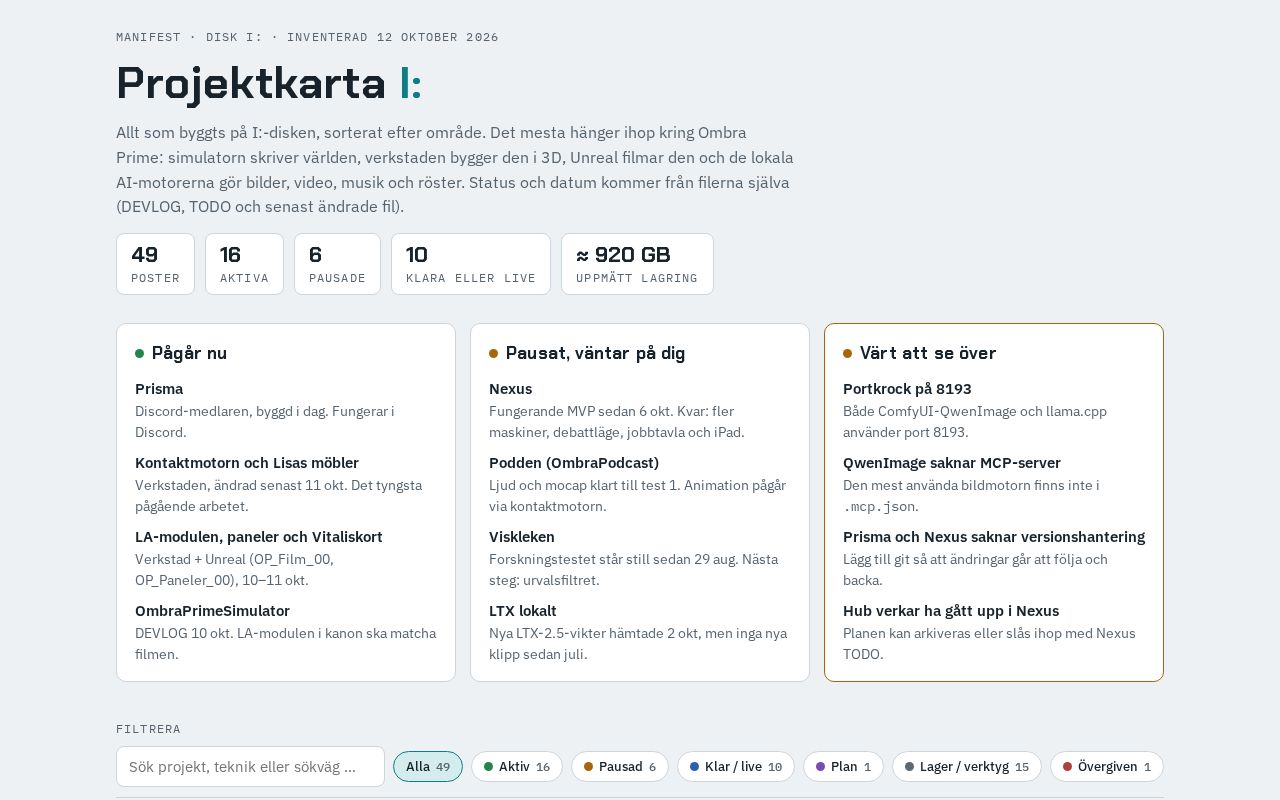Filter by Plan 1 status

(843, 767)
